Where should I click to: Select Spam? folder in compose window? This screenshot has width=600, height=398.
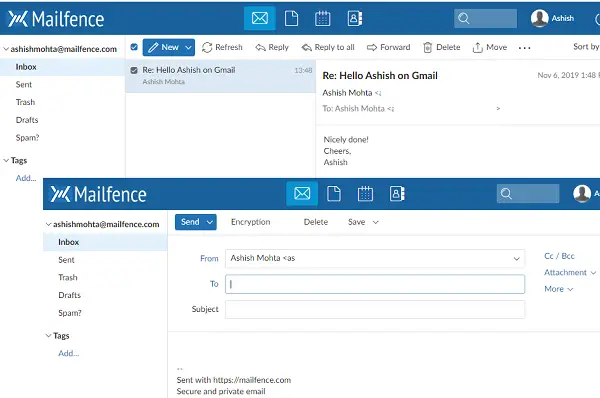pyautogui.click(x=70, y=313)
